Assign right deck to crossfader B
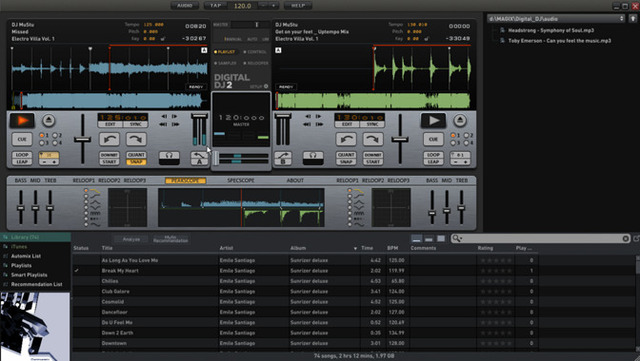 (x=283, y=158)
